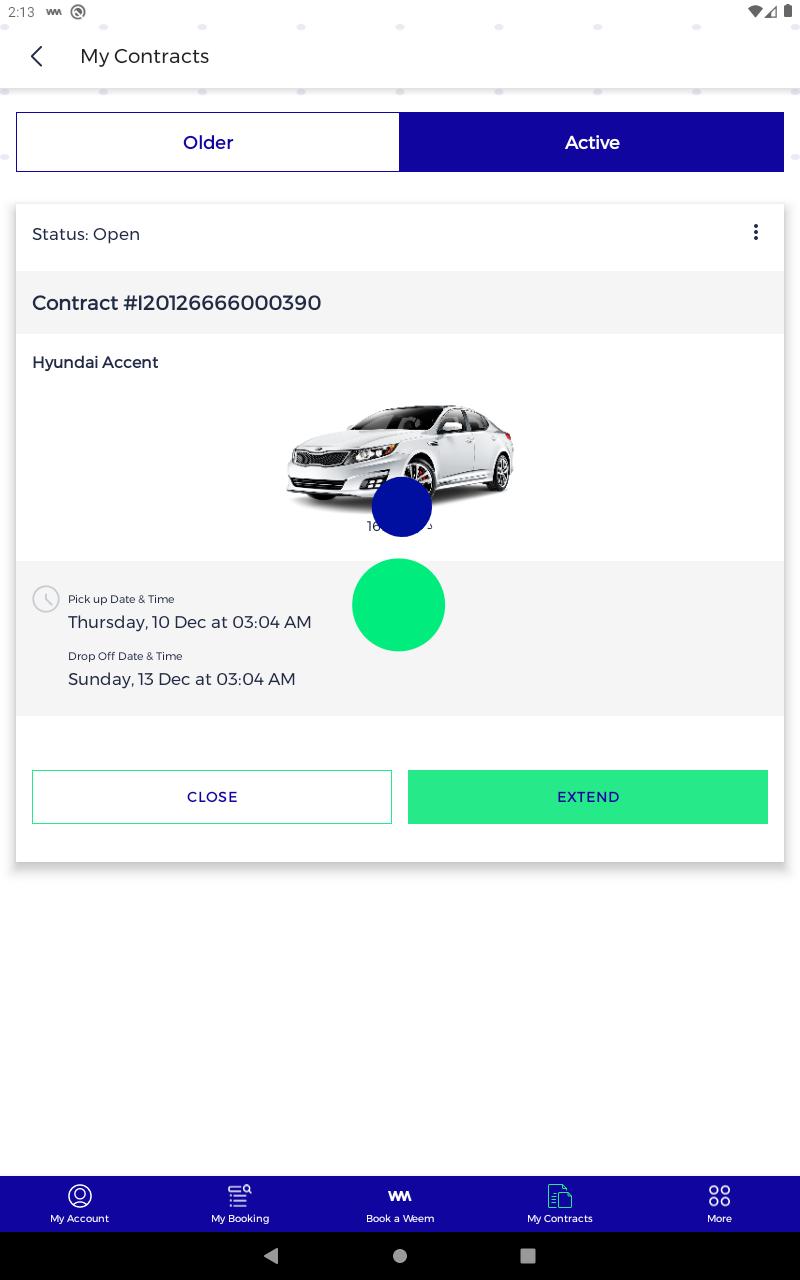Switch to the Older contracts tab
The image size is (800, 1280).
pos(208,142)
